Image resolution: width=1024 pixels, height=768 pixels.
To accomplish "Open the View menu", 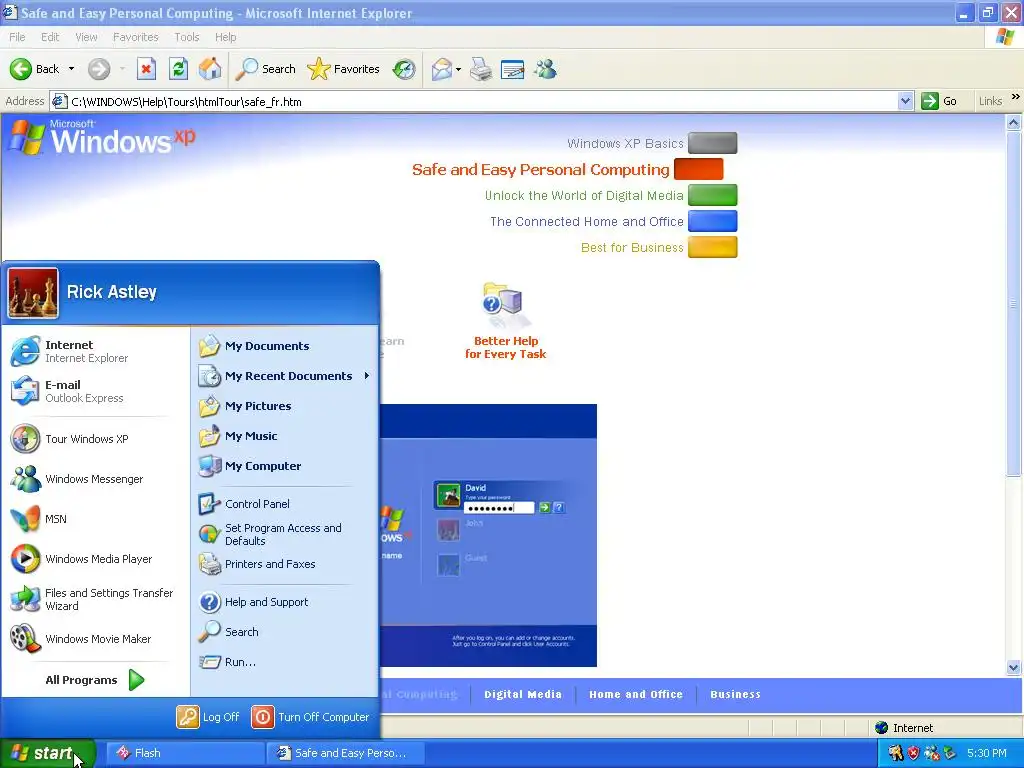I will coord(86,37).
